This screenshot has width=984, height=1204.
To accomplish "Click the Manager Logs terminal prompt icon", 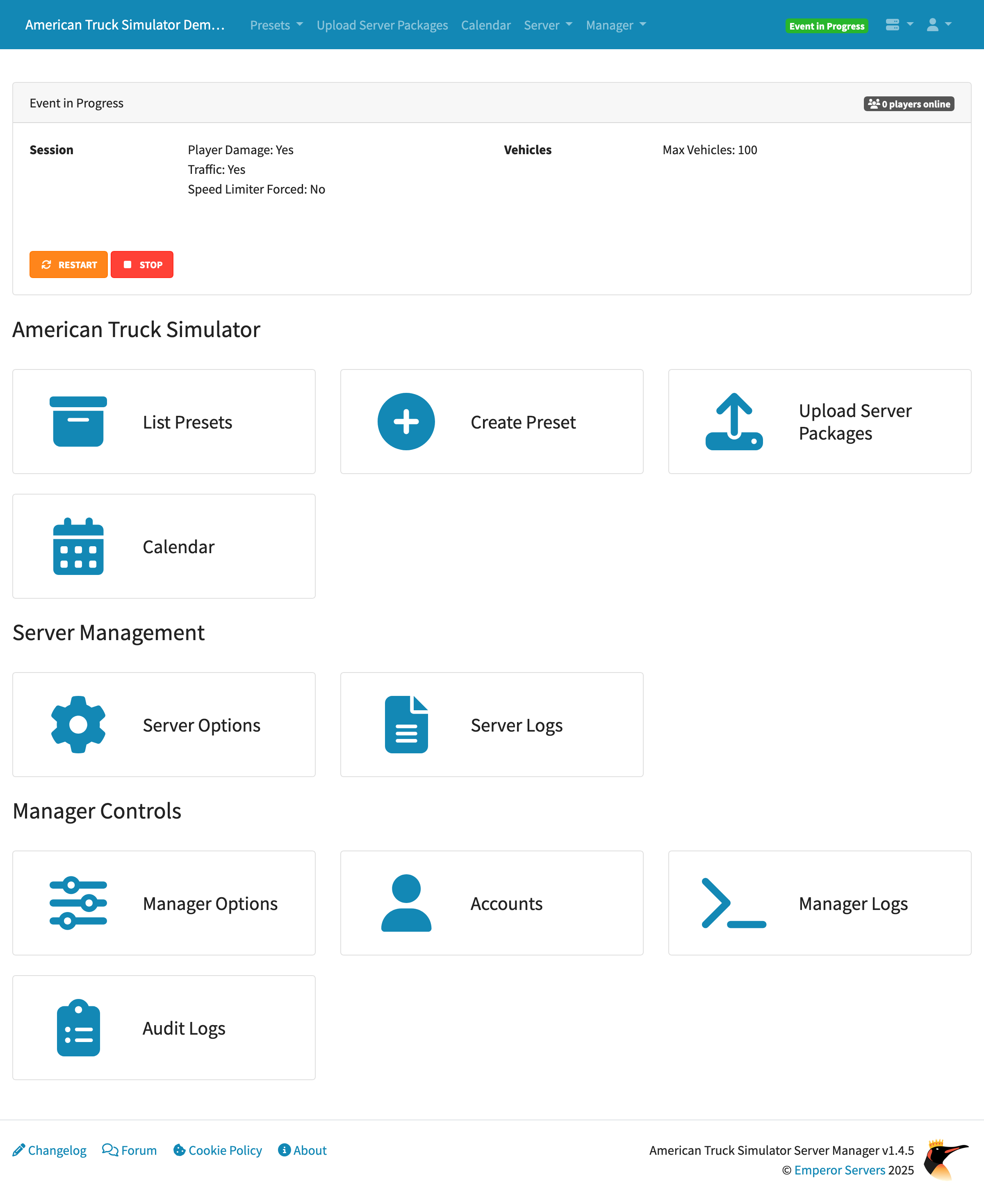I will (733, 903).
